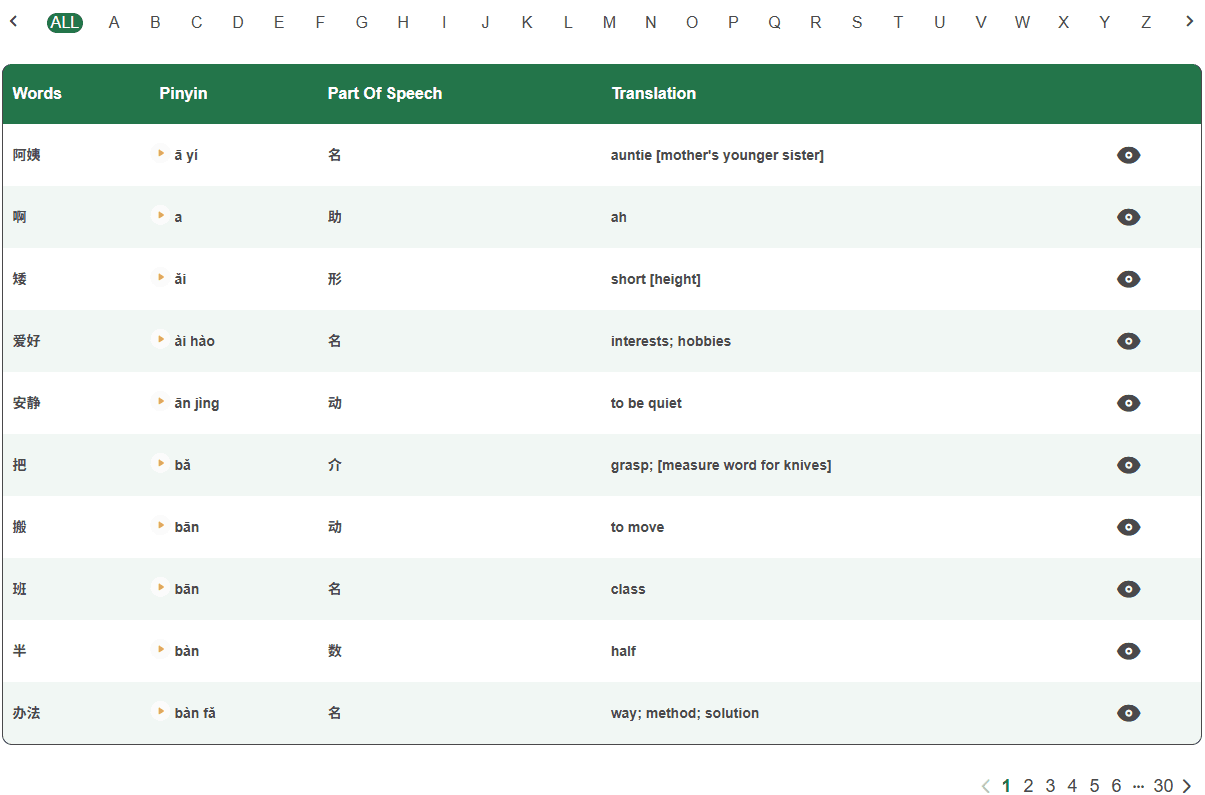Open page 4 of the word list
This screenshot has width=1205, height=795.
1072,786
